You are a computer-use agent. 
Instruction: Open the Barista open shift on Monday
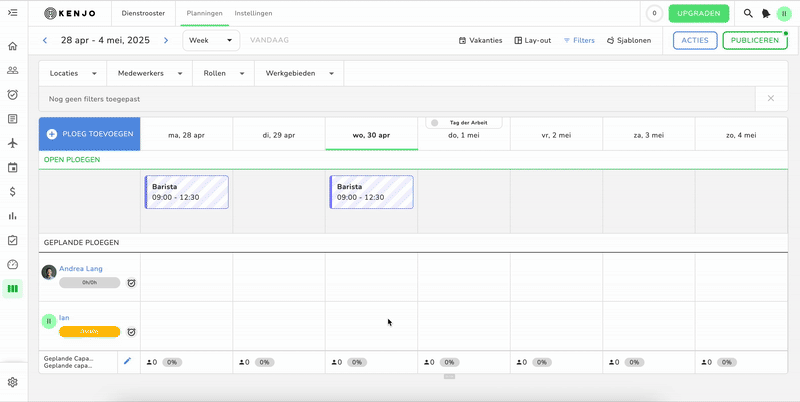pyautogui.click(x=187, y=192)
